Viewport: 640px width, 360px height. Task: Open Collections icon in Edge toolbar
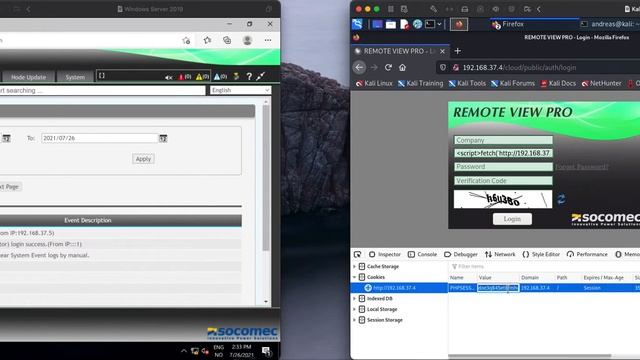(227, 40)
